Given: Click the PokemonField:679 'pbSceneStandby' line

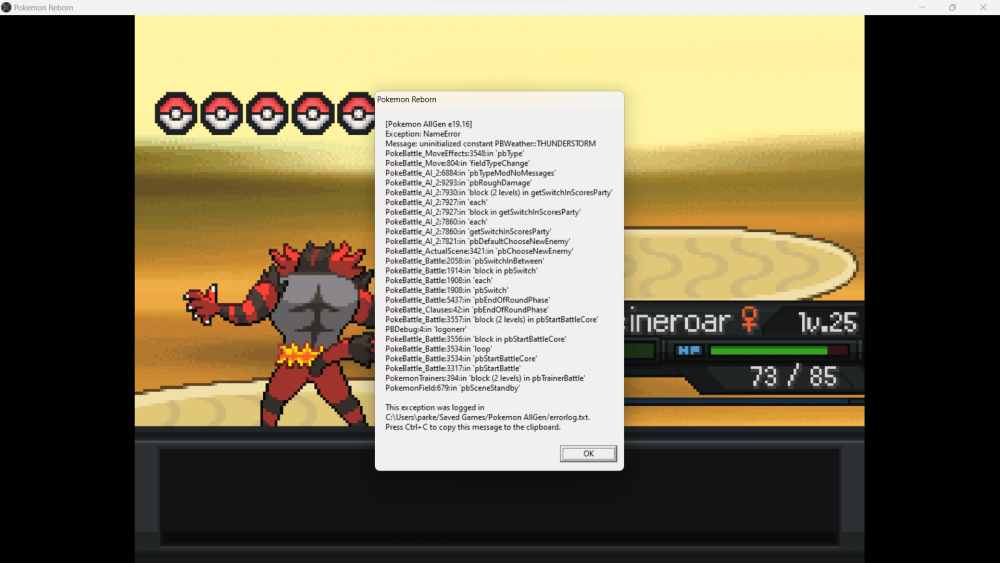Looking at the screenshot, I should (452, 388).
